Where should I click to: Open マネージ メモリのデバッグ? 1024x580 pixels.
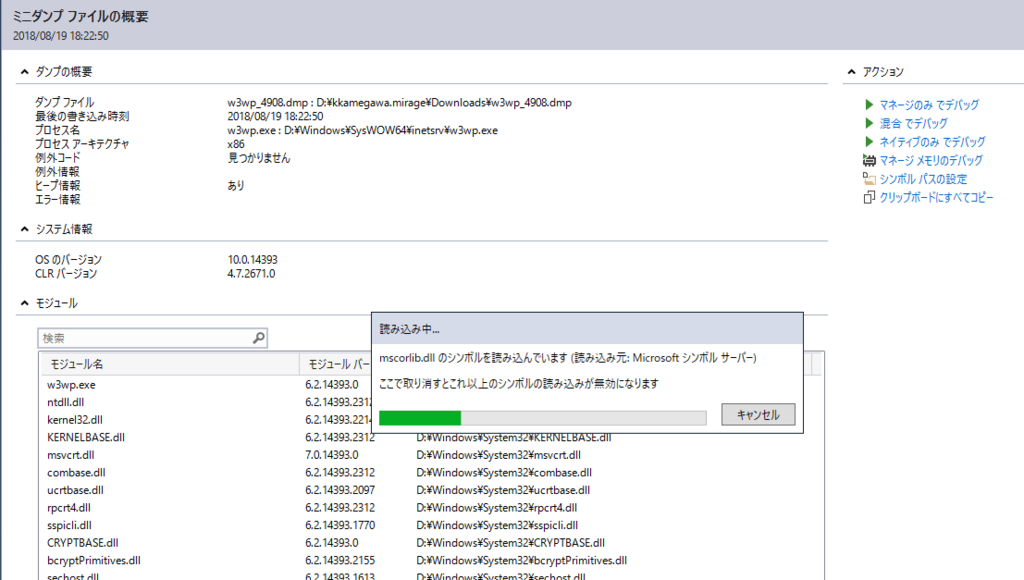tap(931, 160)
